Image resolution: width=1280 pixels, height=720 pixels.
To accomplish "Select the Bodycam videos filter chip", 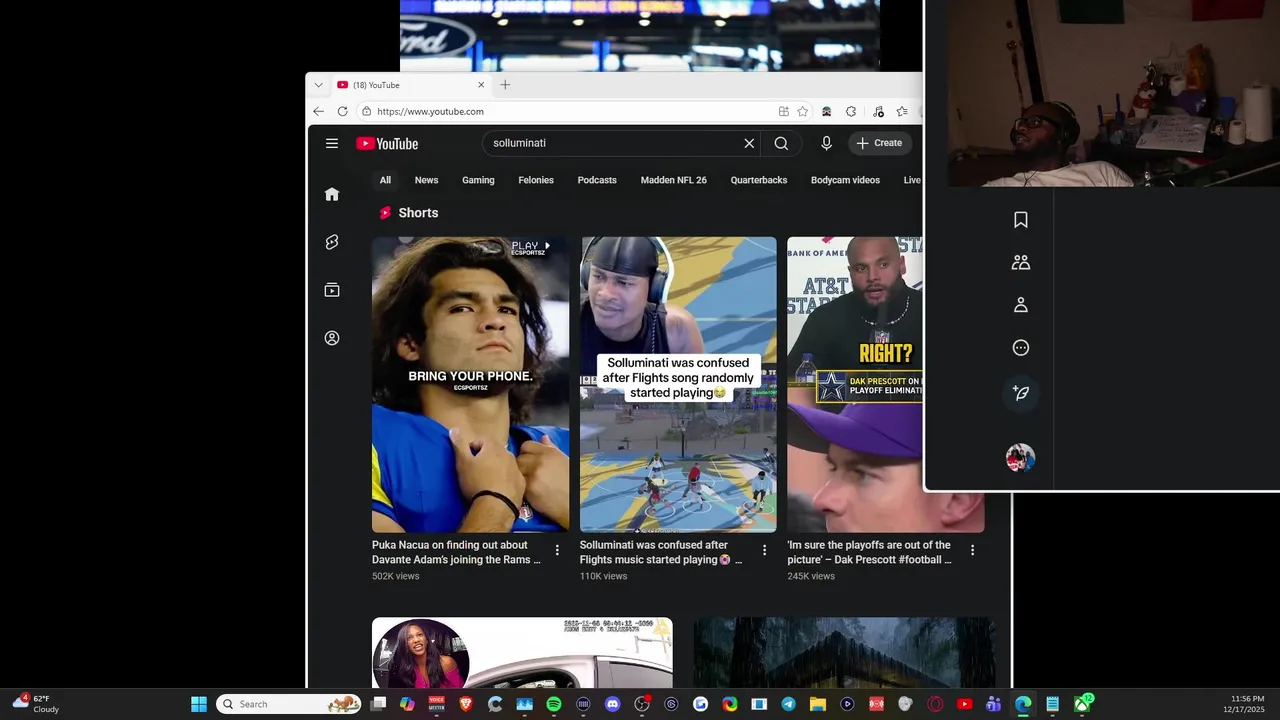I will [845, 180].
